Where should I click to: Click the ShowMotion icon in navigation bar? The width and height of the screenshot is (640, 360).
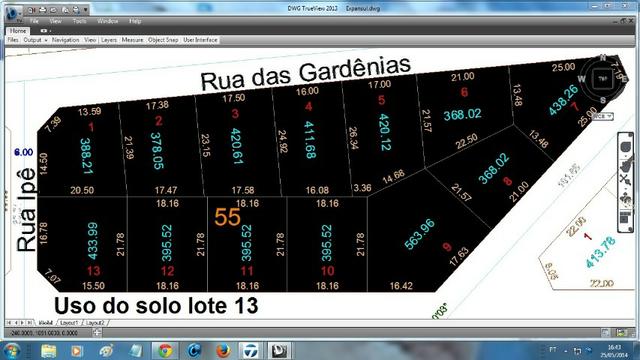625,217
